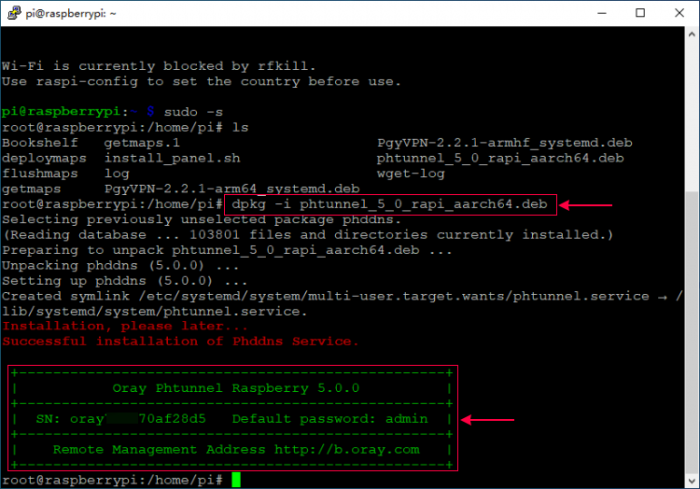700x489 pixels.
Task: Click the 'Preparing to unpack' line
Action: tap(227, 250)
